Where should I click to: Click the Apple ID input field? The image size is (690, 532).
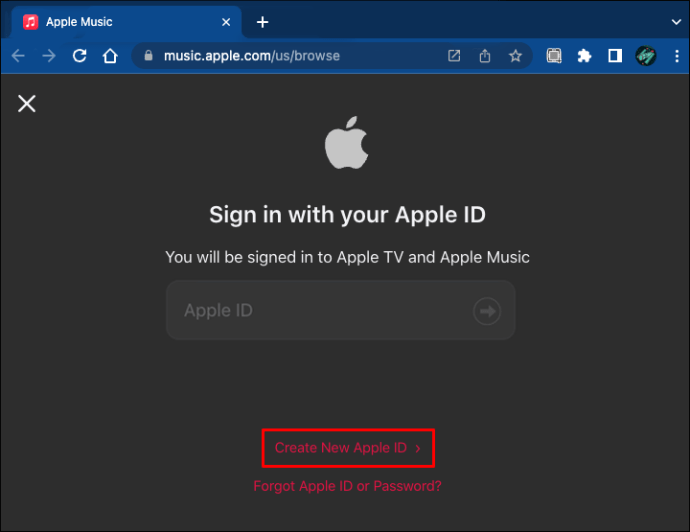click(x=341, y=310)
